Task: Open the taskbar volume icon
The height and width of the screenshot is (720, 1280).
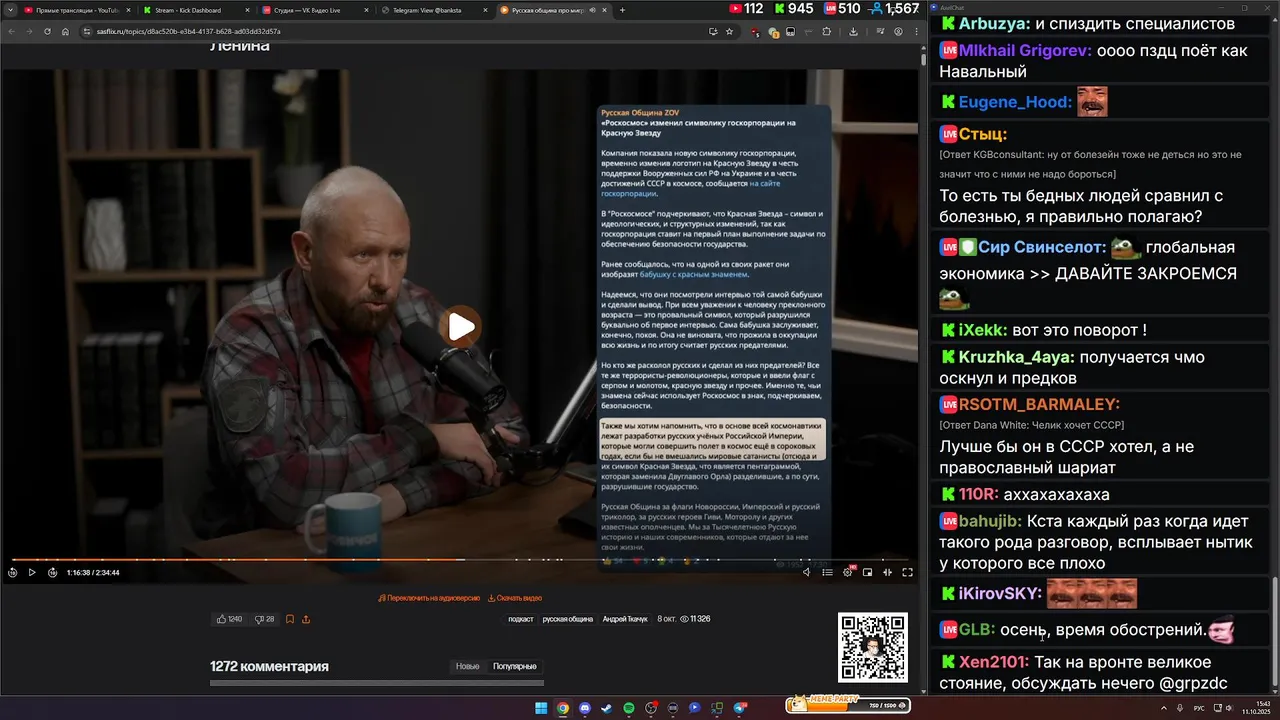Action: click(1230, 708)
